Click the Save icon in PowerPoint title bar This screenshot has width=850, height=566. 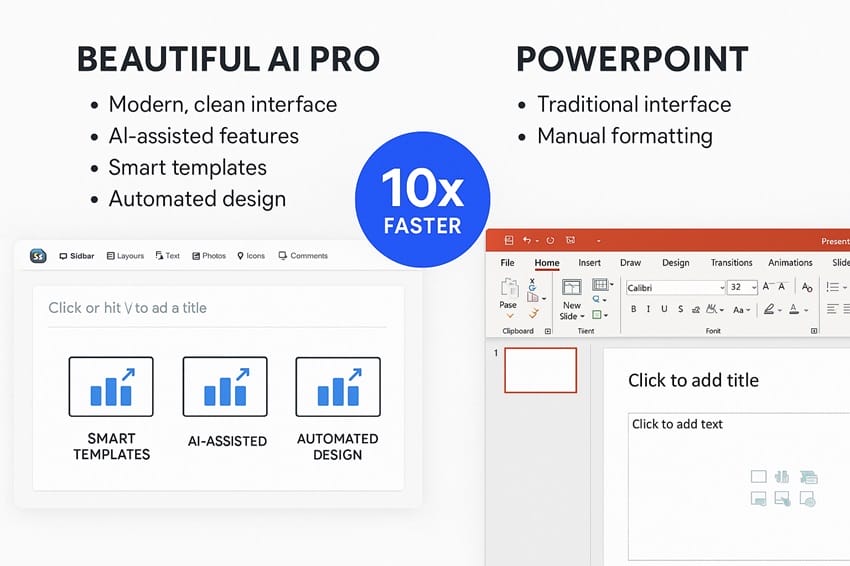[508, 240]
